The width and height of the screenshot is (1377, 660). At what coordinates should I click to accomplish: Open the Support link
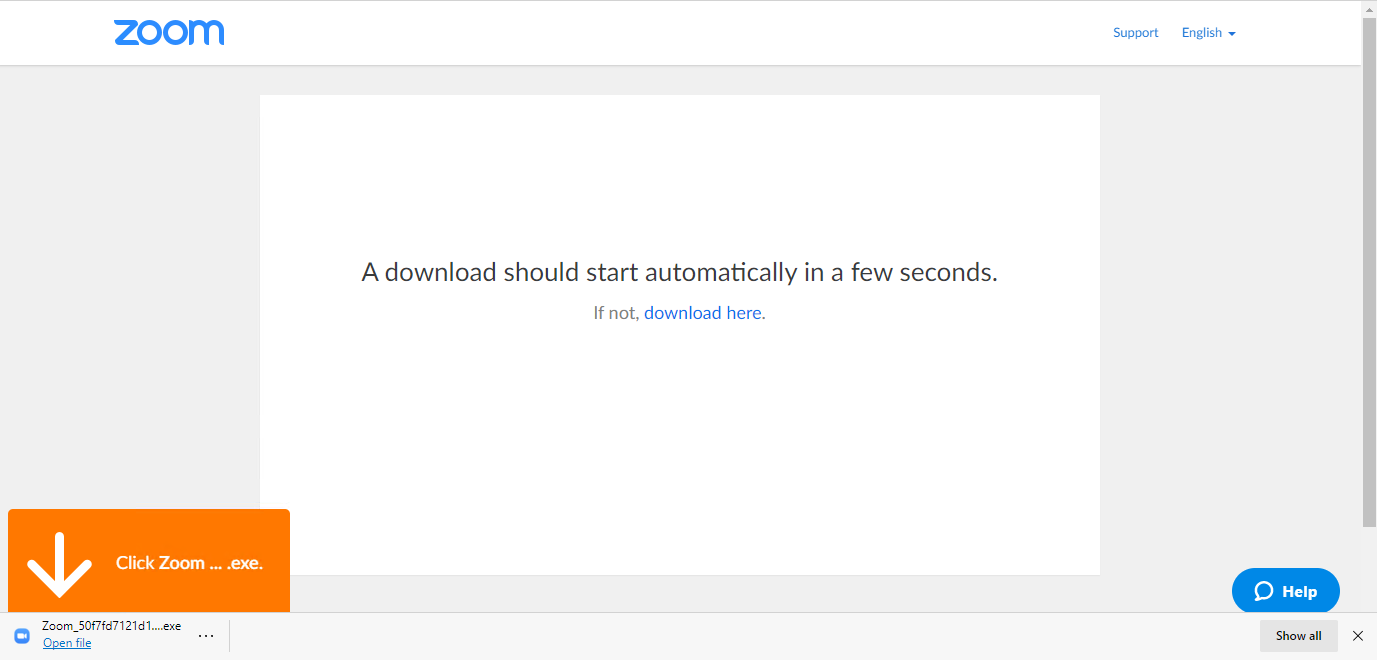click(x=1135, y=33)
